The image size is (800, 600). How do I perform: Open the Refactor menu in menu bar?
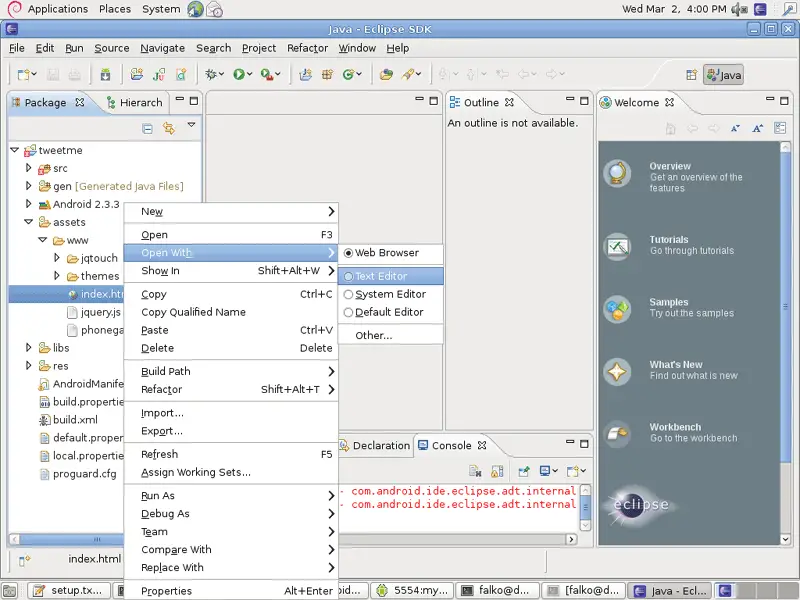click(x=307, y=48)
